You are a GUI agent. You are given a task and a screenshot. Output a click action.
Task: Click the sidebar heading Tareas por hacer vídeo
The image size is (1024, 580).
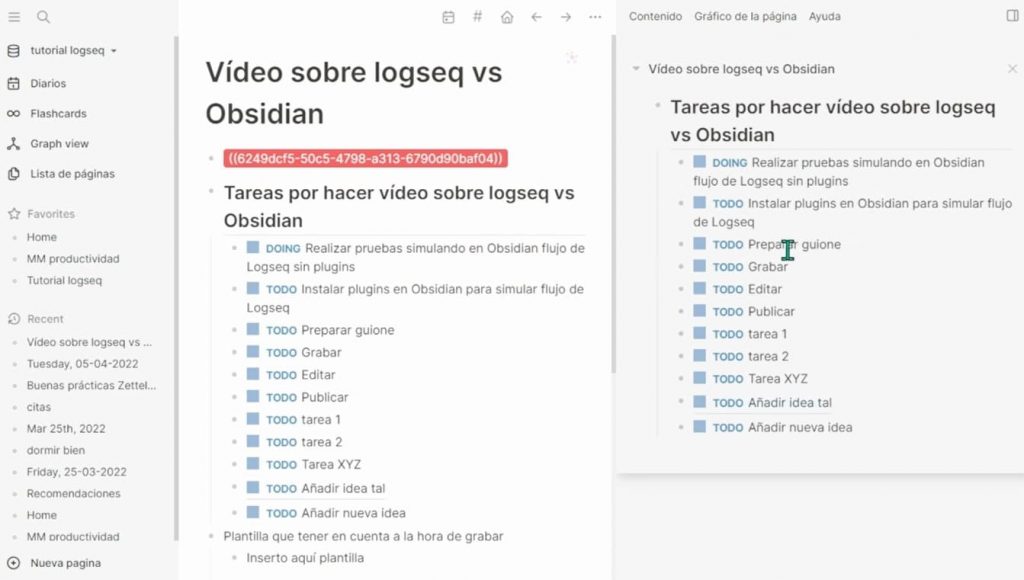tap(833, 121)
